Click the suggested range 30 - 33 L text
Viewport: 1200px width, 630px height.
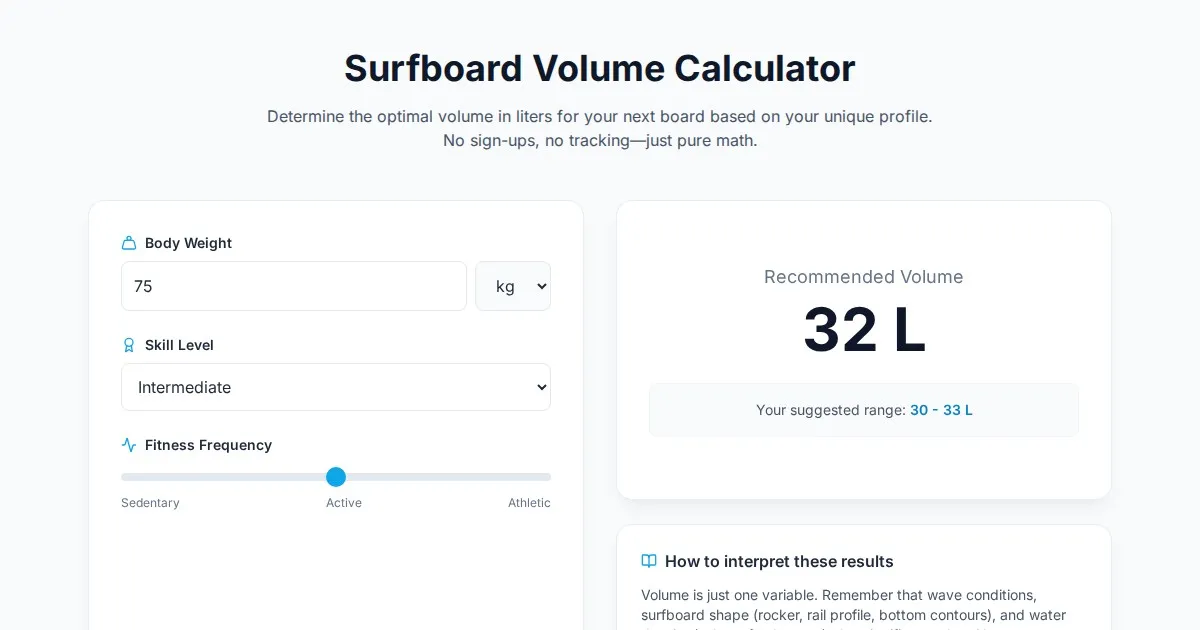pos(940,410)
